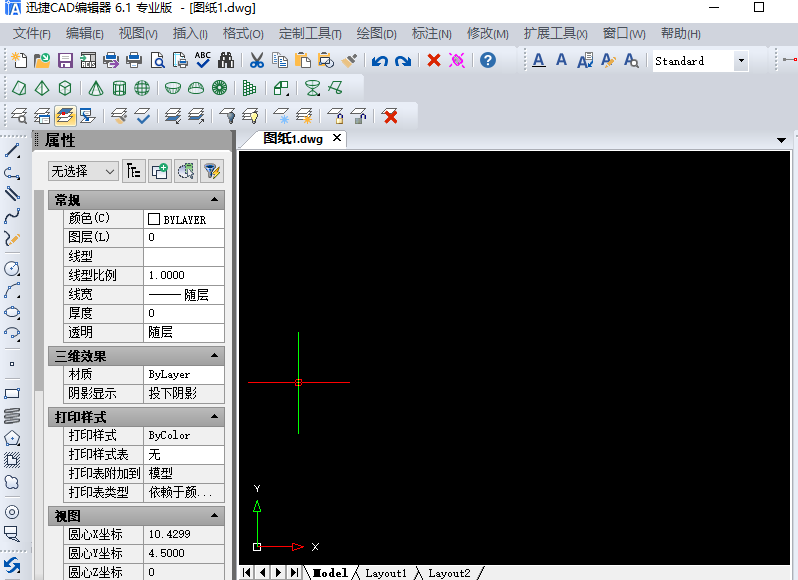This screenshot has height=580, width=798.
Task: Switch to the Layout1 tab
Action: coord(386,573)
